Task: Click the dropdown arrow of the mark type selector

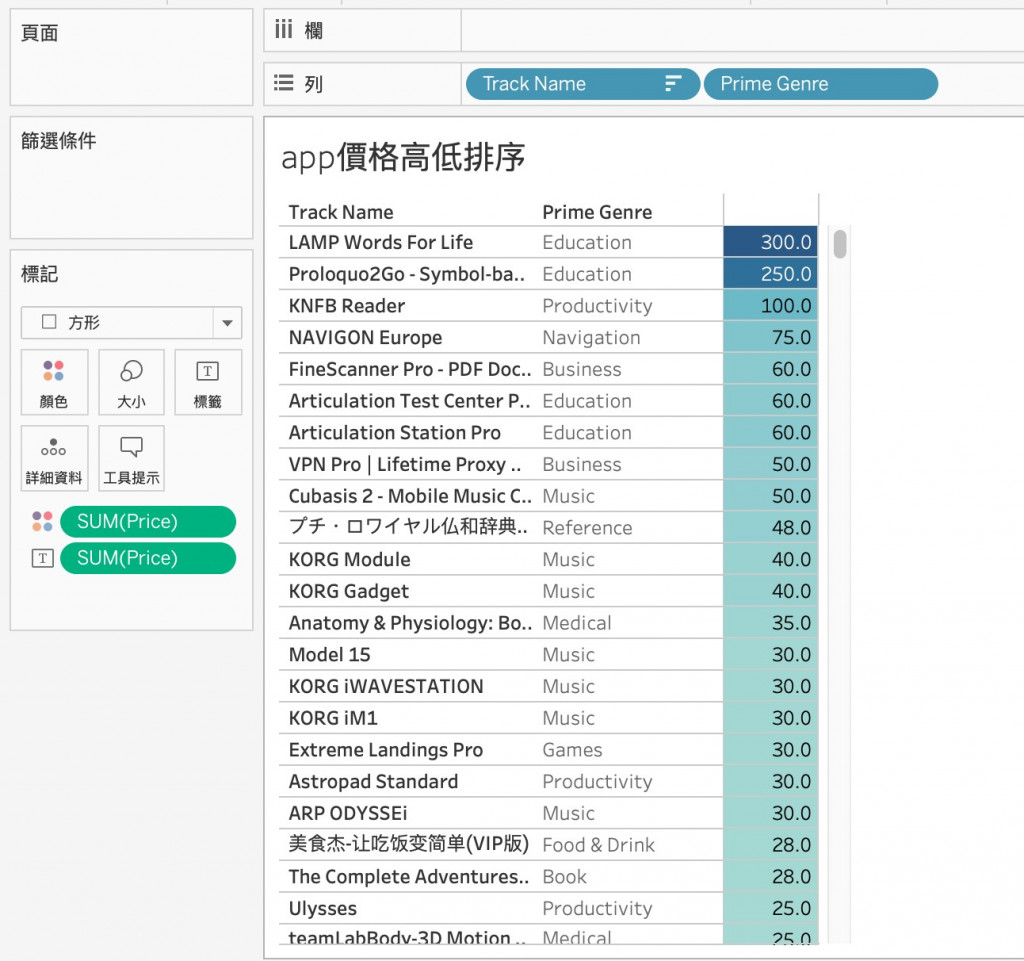Action: click(x=227, y=323)
